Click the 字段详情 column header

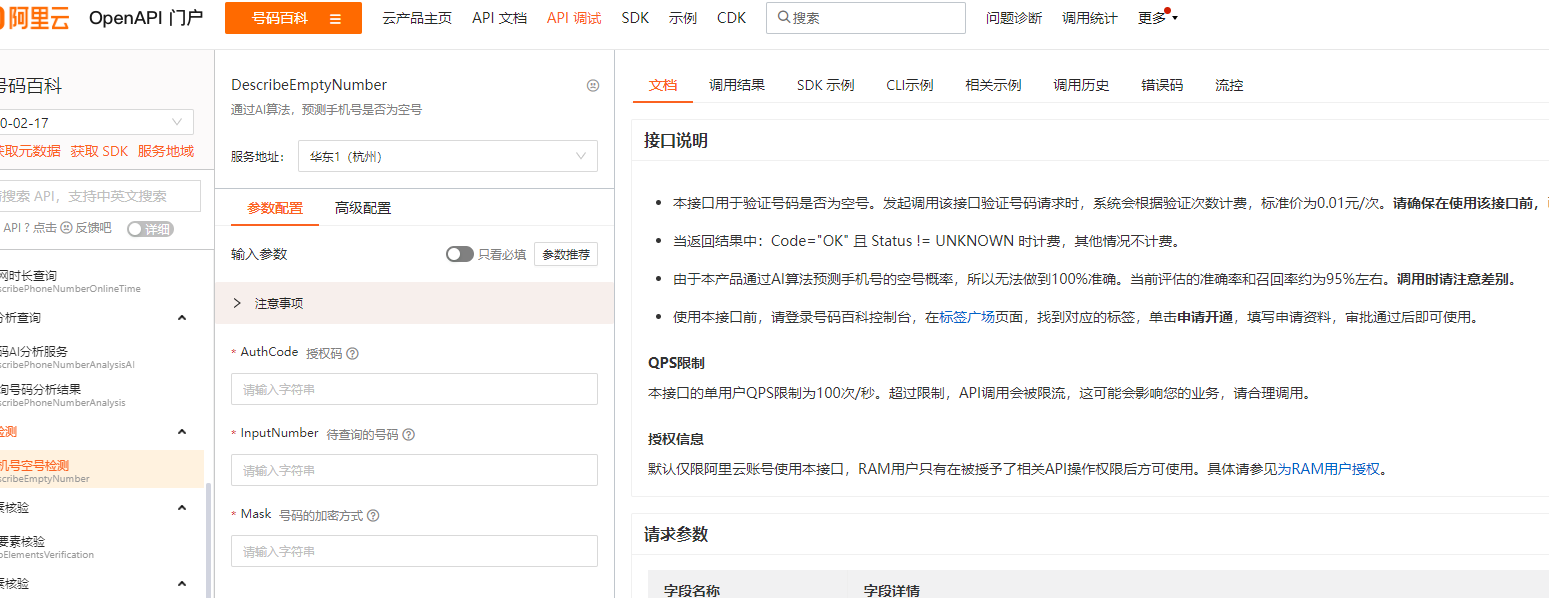pyautogui.click(x=892, y=590)
